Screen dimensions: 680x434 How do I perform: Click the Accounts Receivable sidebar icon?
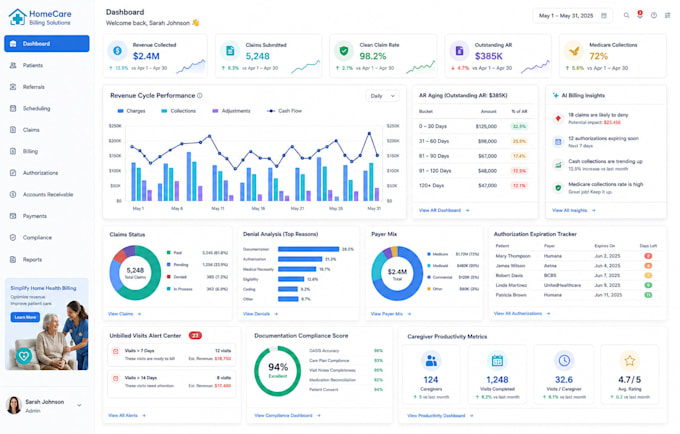[13, 195]
